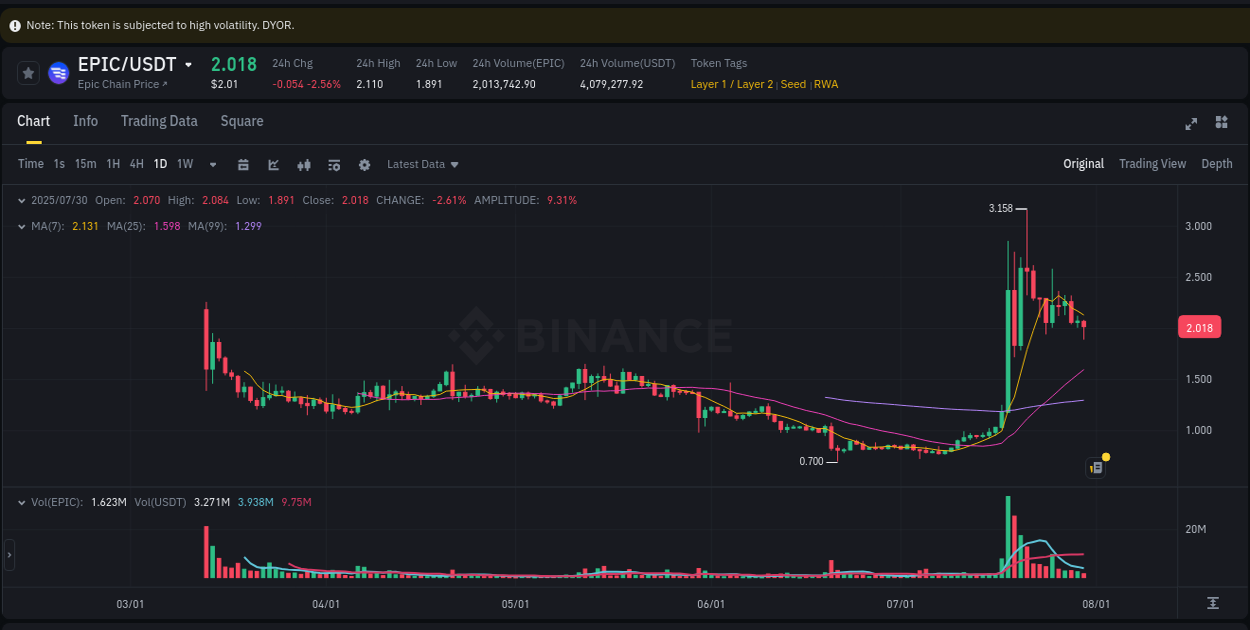The height and width of the screenshot is (630, 1250).
Task: Switch to the Trading Data tab
Action: point(159,121)
